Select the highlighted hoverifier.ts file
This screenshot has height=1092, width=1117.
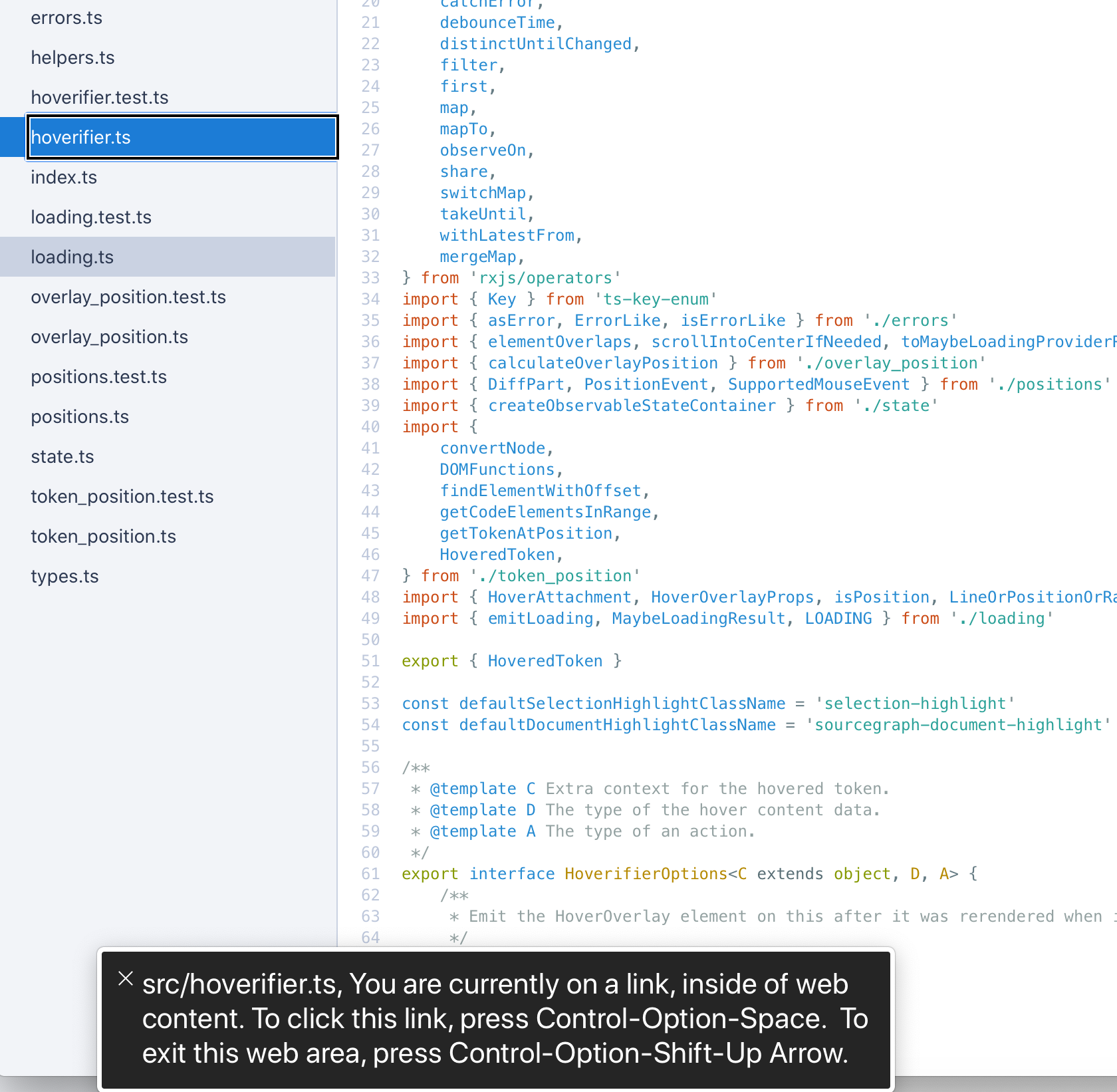[x=182, y=137]
